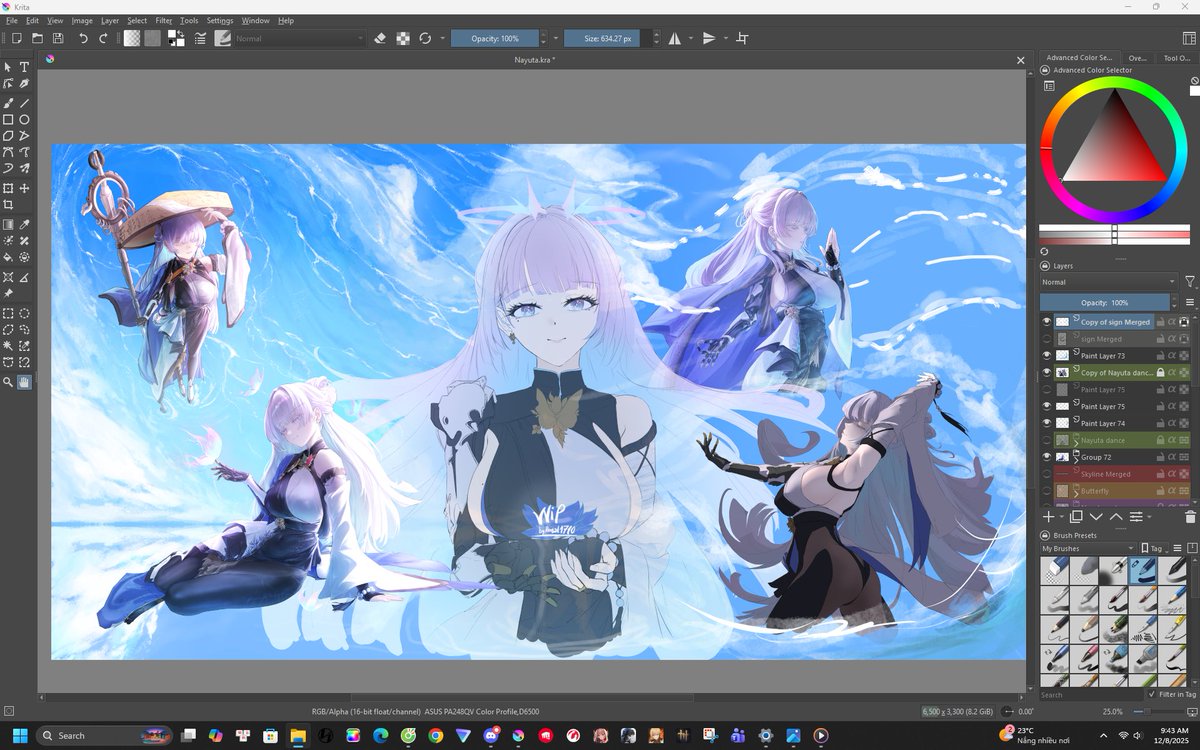Duplicate layer using the Layers panel icon
Viewport: 1200px width, 750px height.
(1076, 517)
